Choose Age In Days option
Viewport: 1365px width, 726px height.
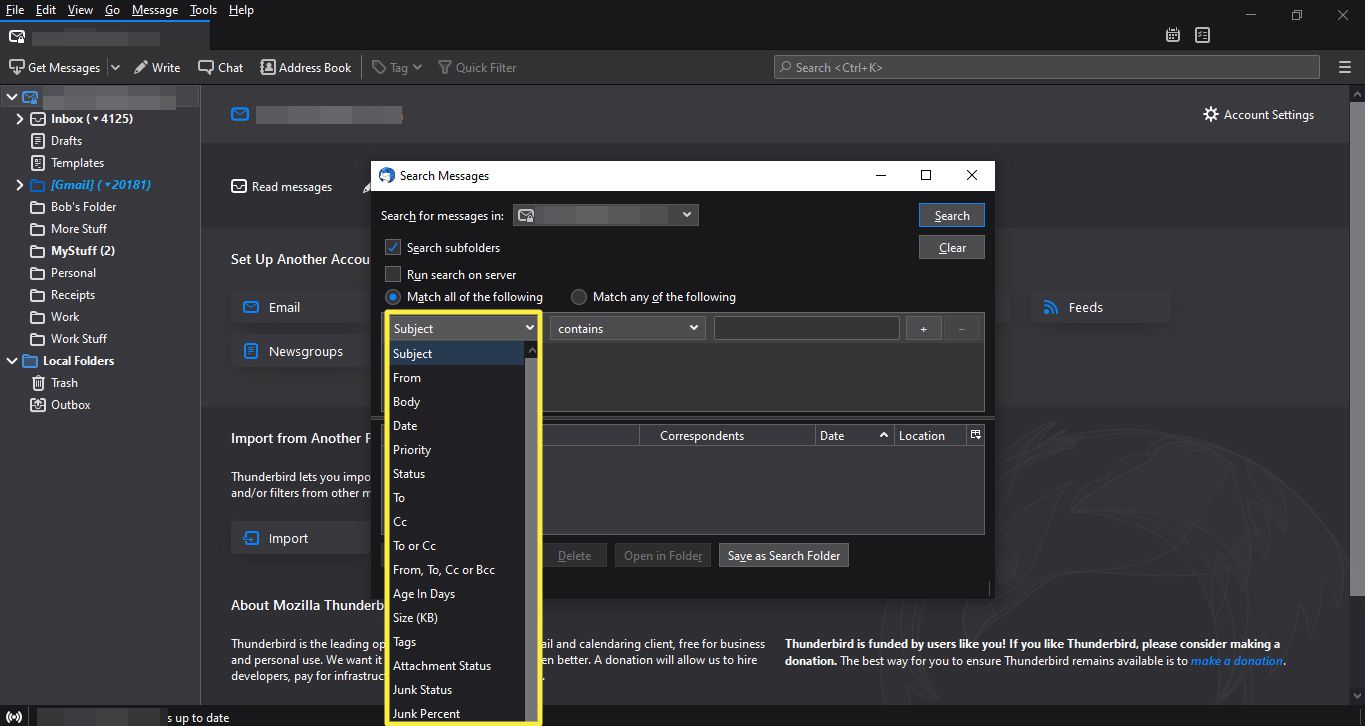click(x=455, y=594)
